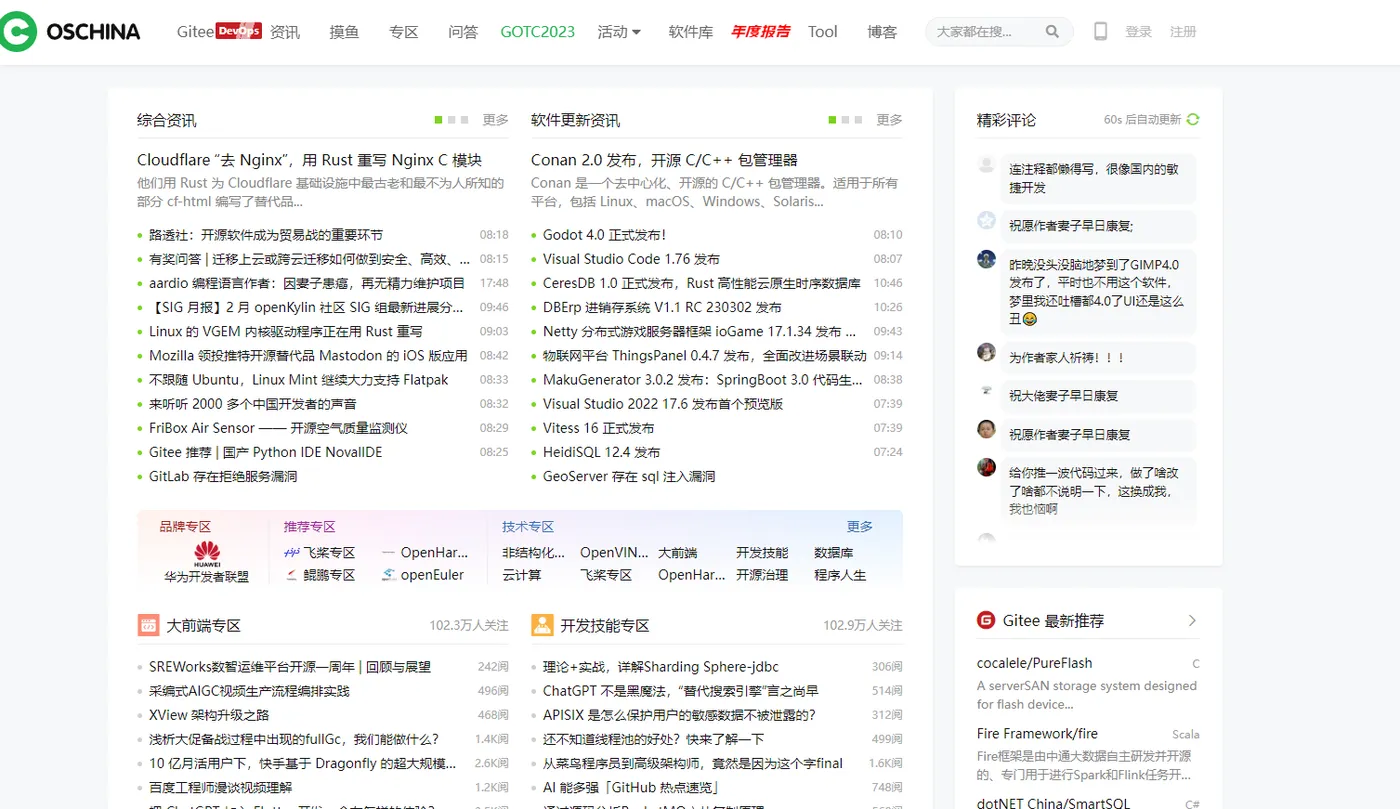Open Fire Framework/fire project

coord(1037,733)
